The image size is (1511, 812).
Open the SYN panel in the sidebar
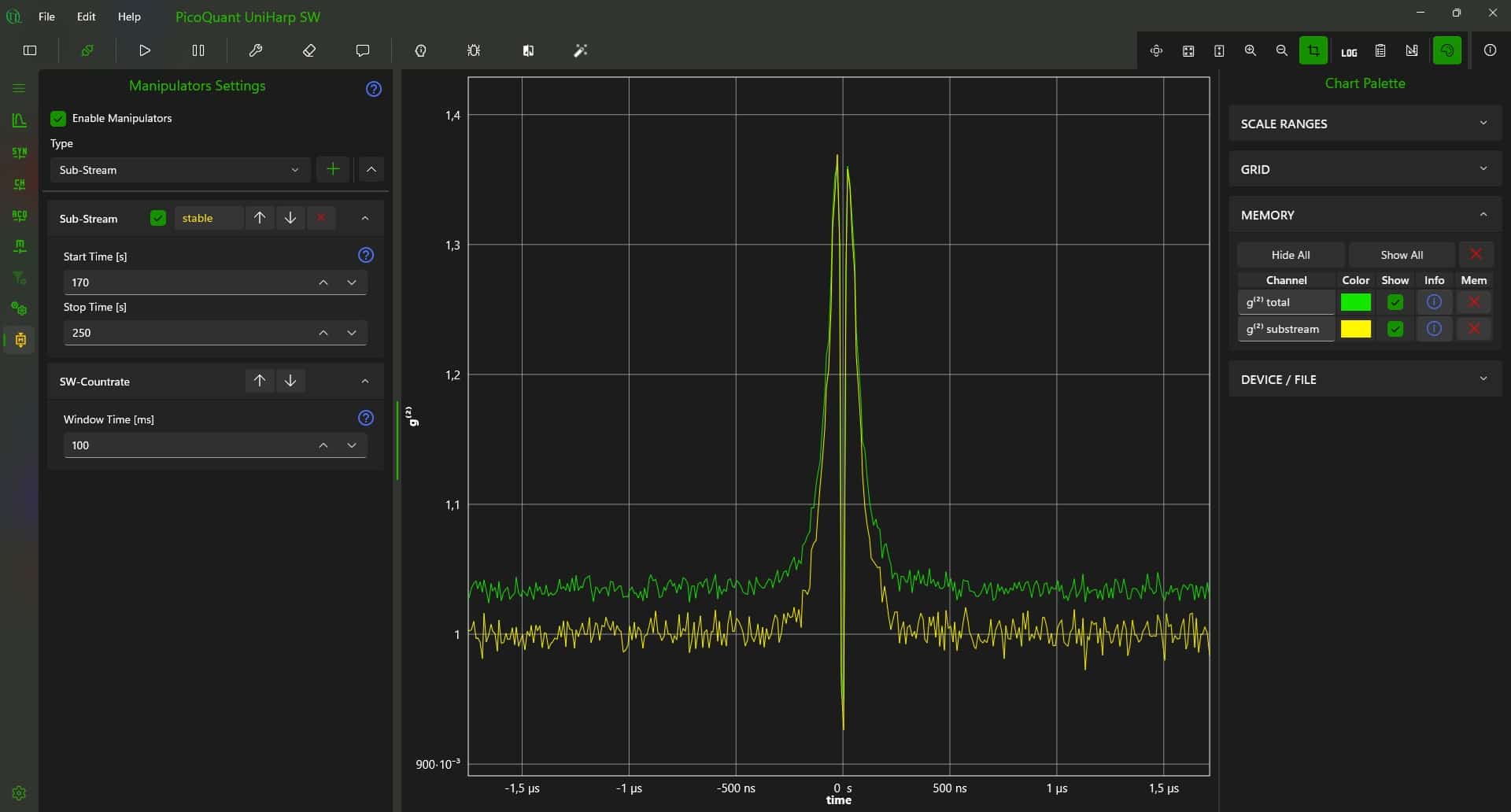(19, 152)
